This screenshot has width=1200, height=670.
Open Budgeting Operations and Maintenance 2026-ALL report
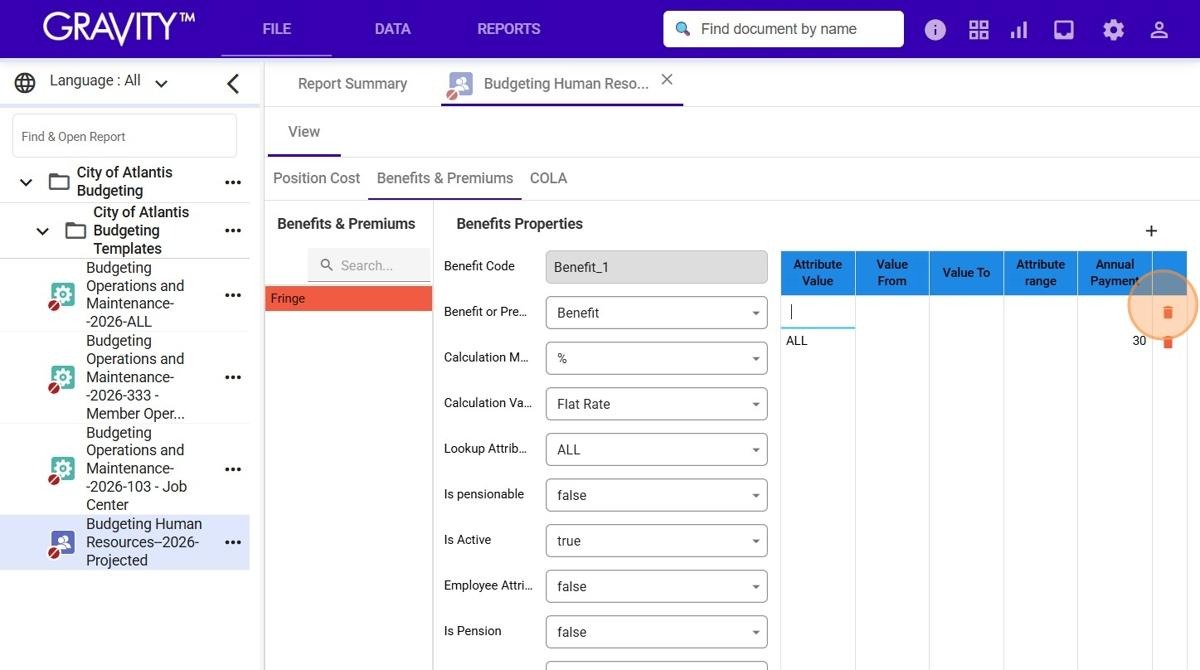click(135, 295)
